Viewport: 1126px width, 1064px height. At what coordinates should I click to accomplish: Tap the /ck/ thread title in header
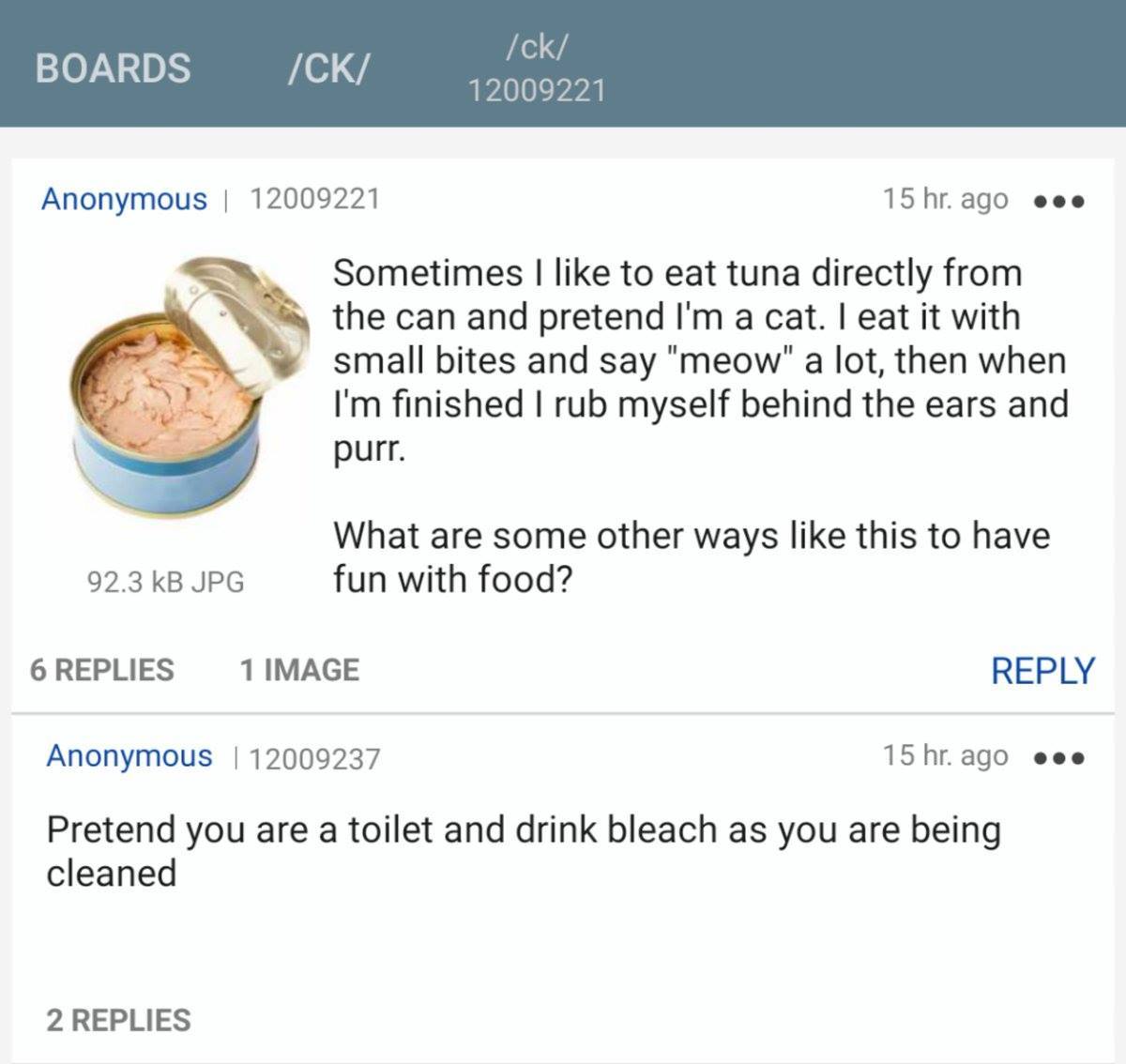click(x=537, y=45)
